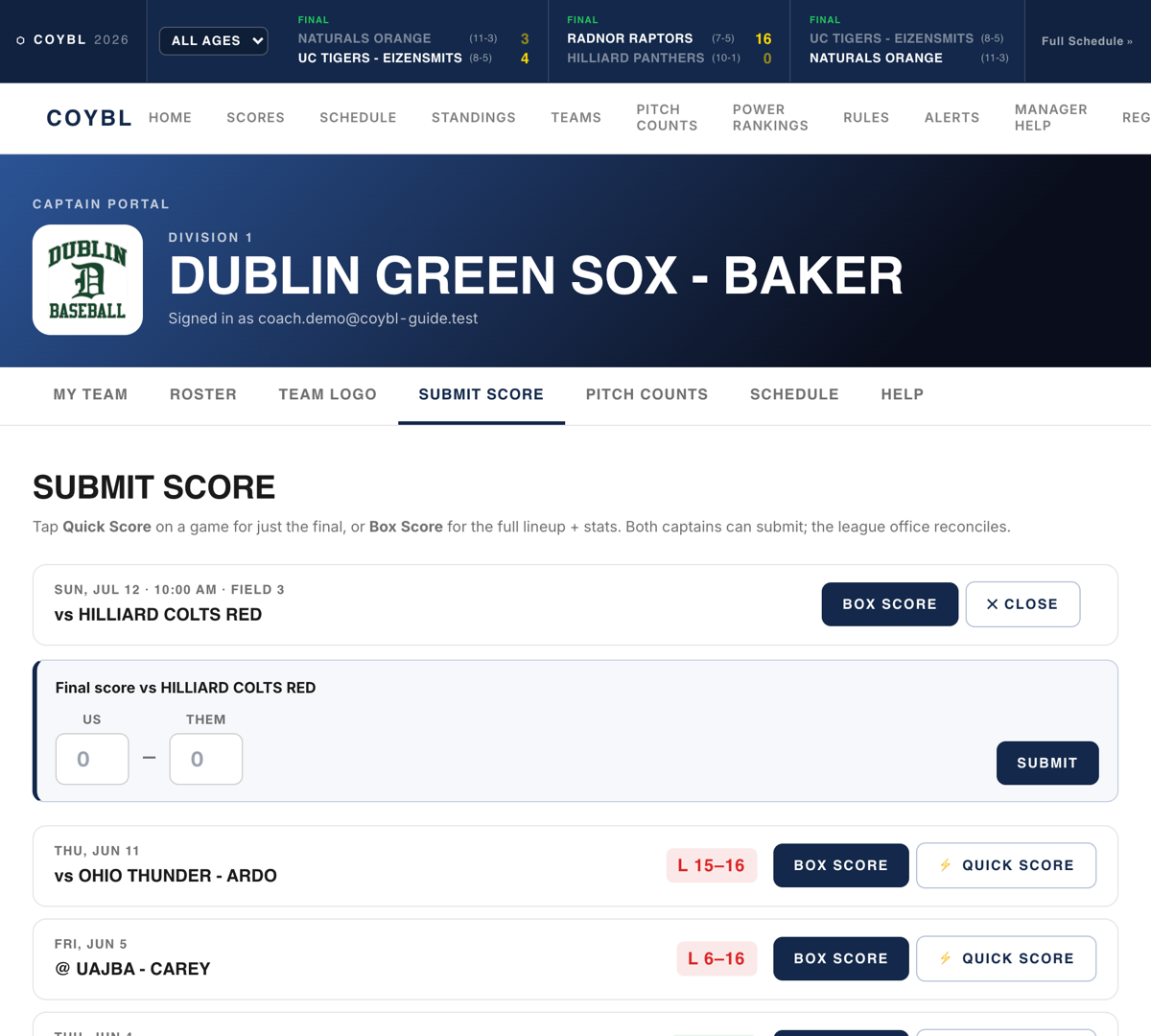1151x1036 pixels.
Task: Switch to captain portal SCHEDULE tab
Action: (794, 394)
